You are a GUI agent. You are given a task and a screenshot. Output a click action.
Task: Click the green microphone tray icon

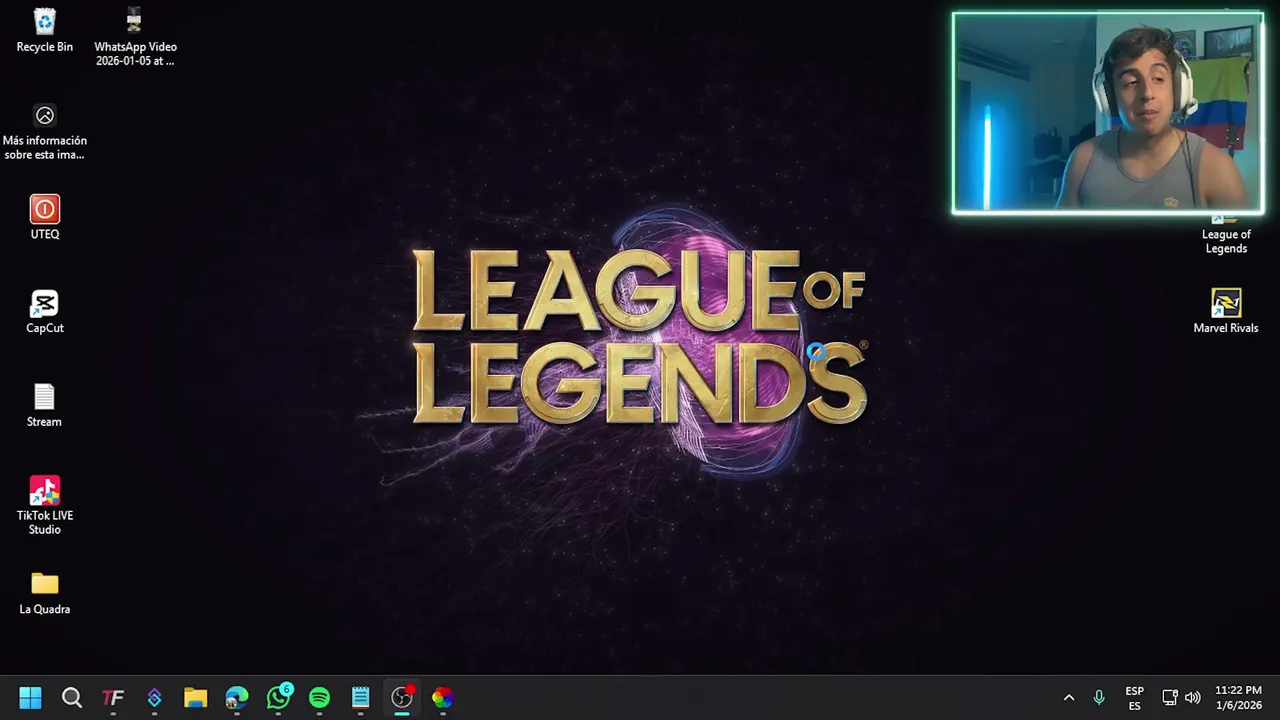pos(1099,698)
